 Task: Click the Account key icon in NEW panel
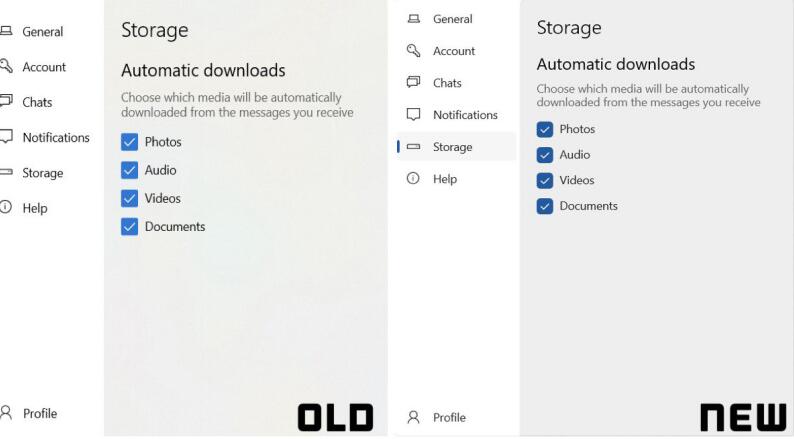[413, 51]
